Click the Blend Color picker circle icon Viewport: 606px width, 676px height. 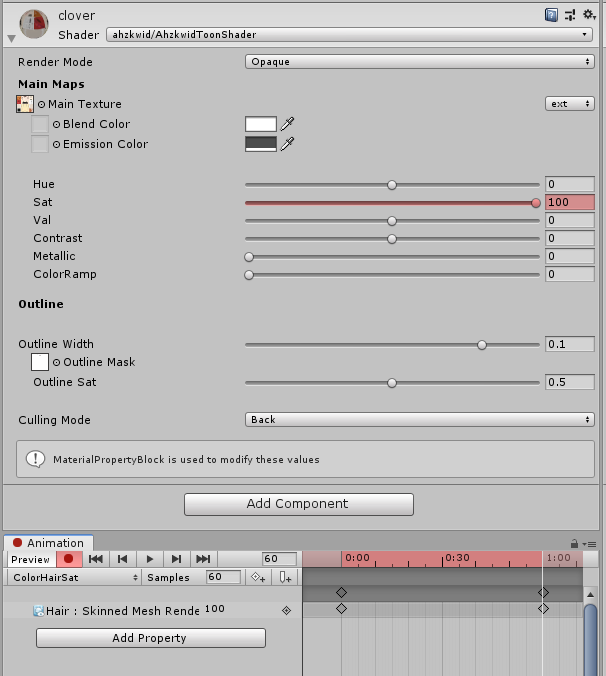tap(56, 124)
